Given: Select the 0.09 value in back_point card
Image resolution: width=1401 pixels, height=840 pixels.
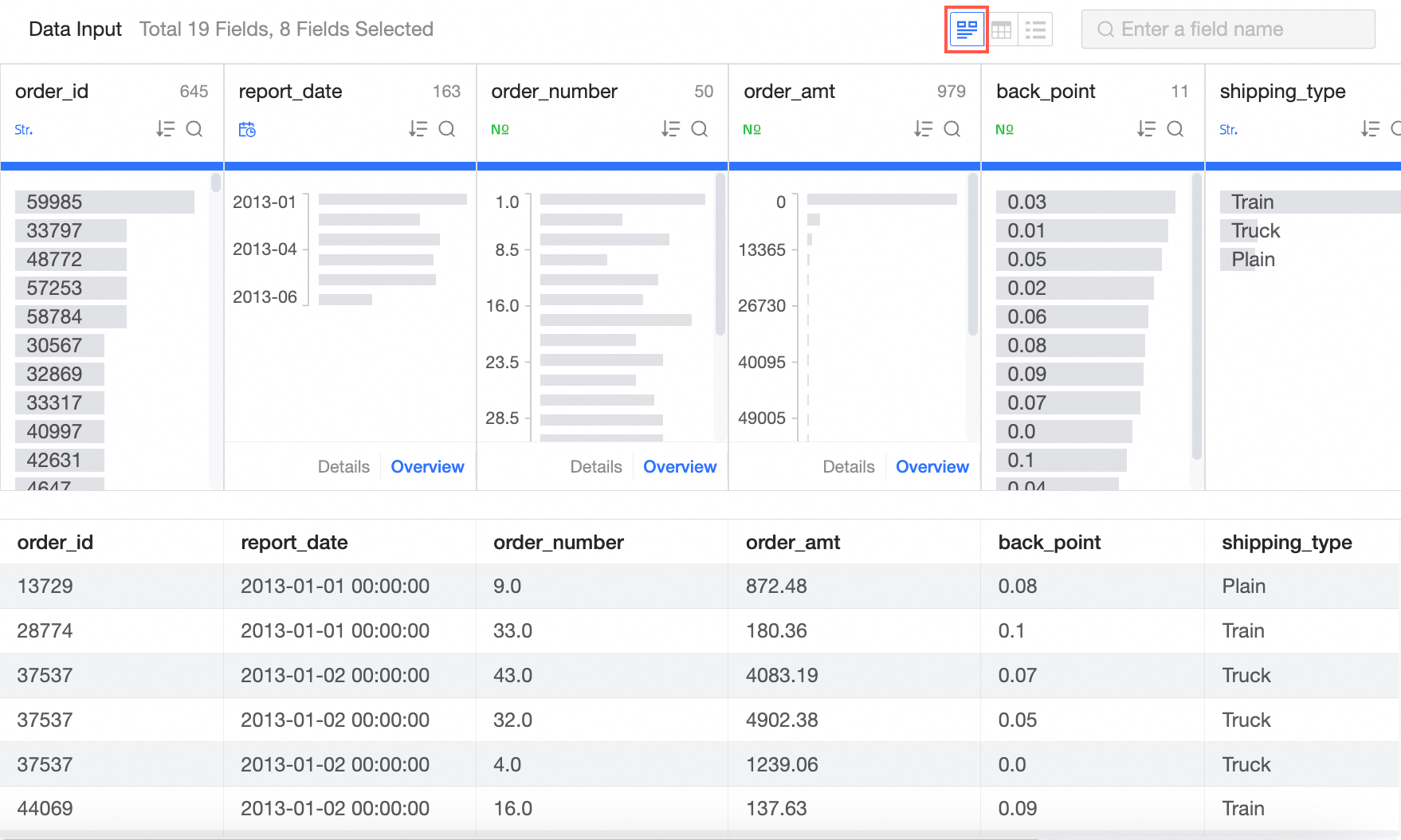Looking at the screenshot, I should click(x=1069, y=374).
